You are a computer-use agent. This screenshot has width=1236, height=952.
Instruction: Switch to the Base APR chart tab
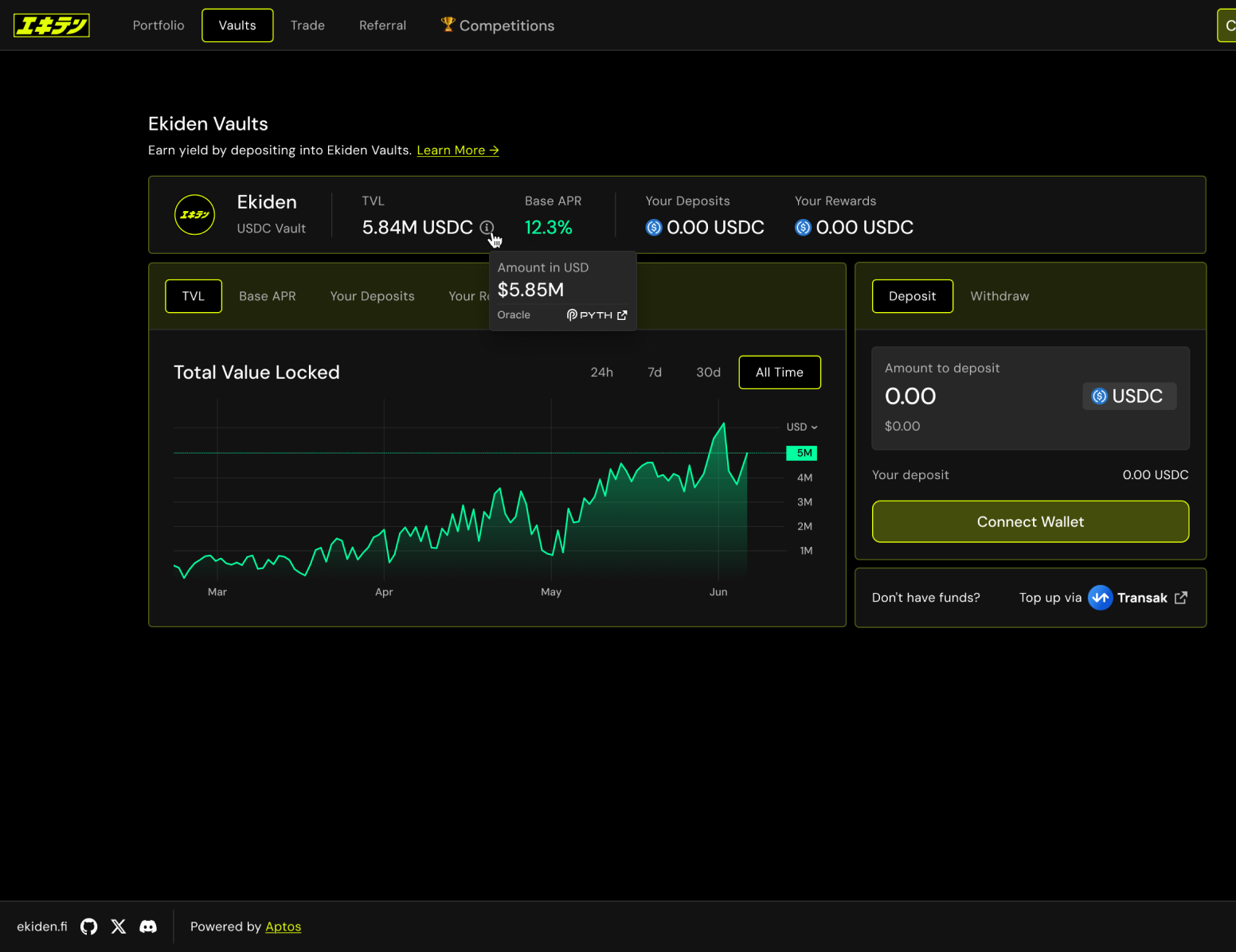tap(268, 296)
